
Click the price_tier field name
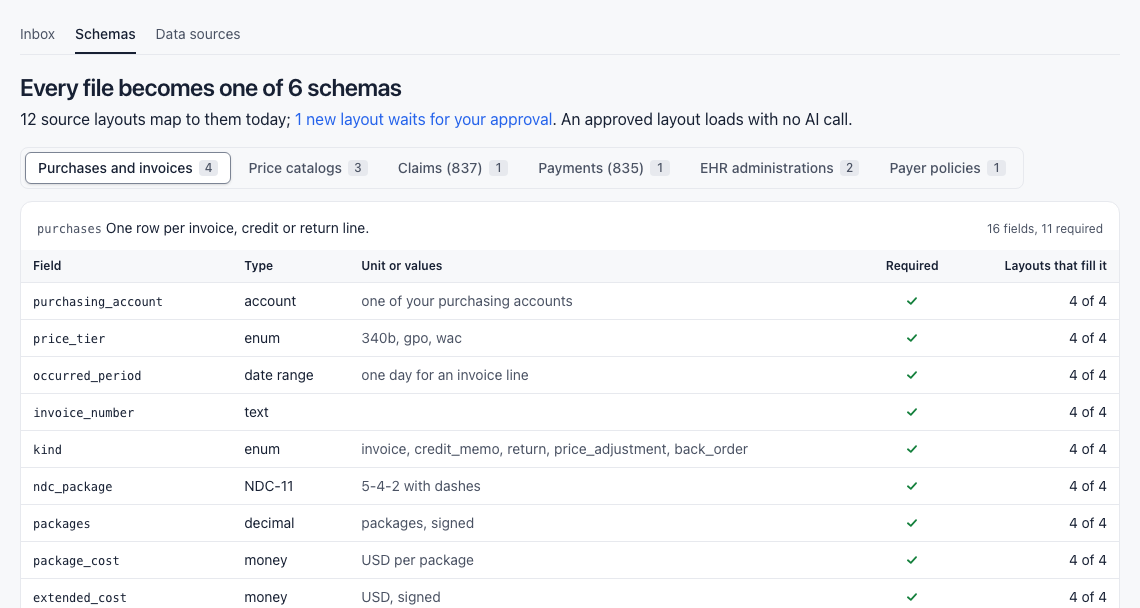[69, 339]
